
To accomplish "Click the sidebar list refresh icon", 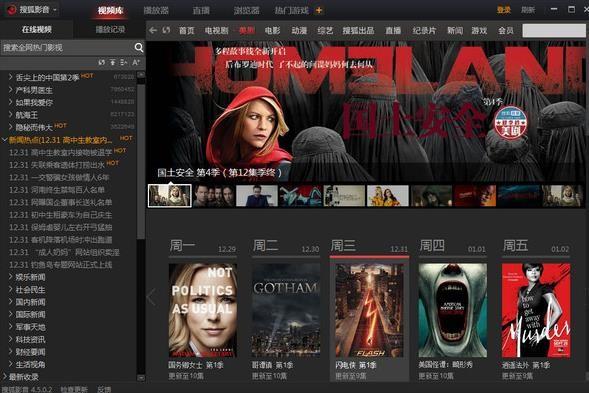I will pos(101,62).
